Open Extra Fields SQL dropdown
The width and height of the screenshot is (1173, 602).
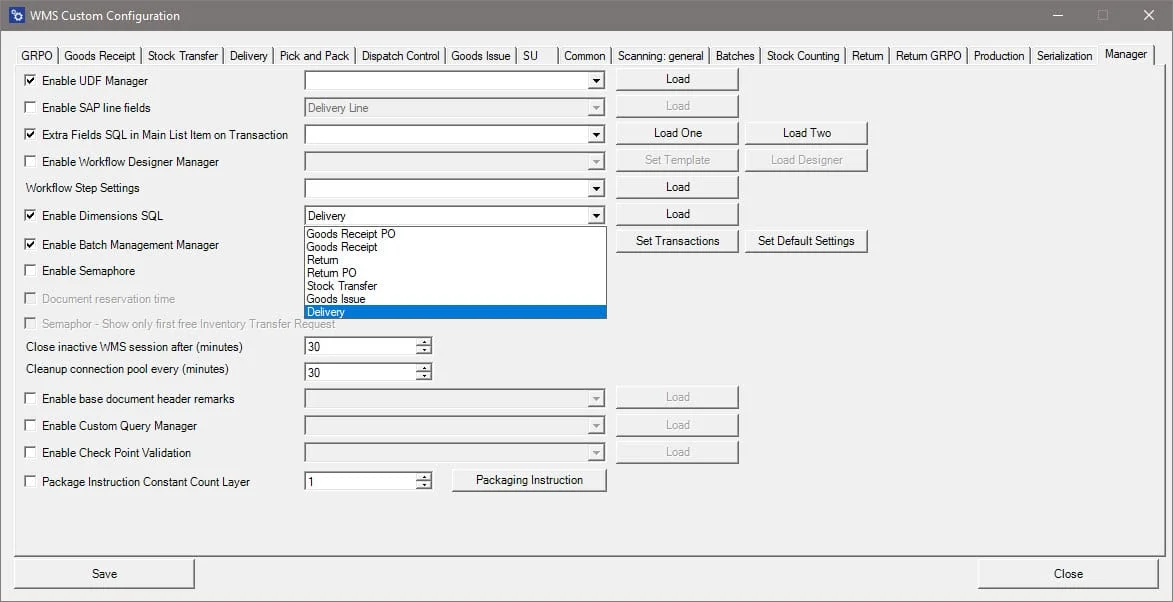595,135
